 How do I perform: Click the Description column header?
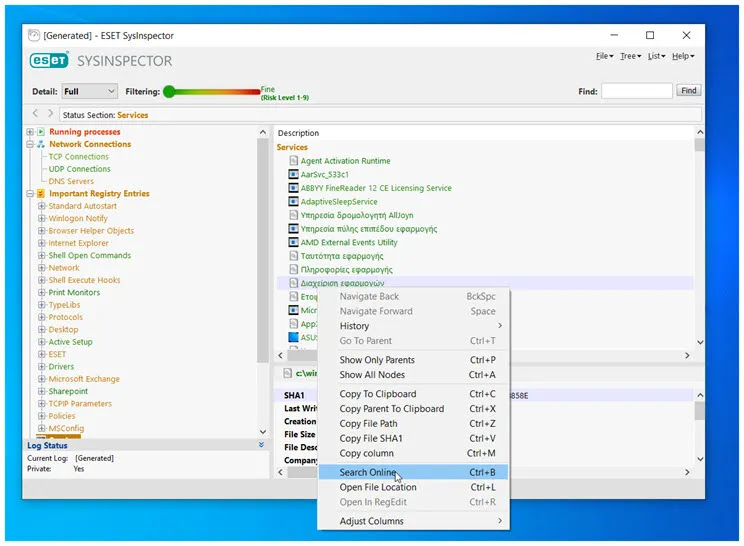click(298, 133)
